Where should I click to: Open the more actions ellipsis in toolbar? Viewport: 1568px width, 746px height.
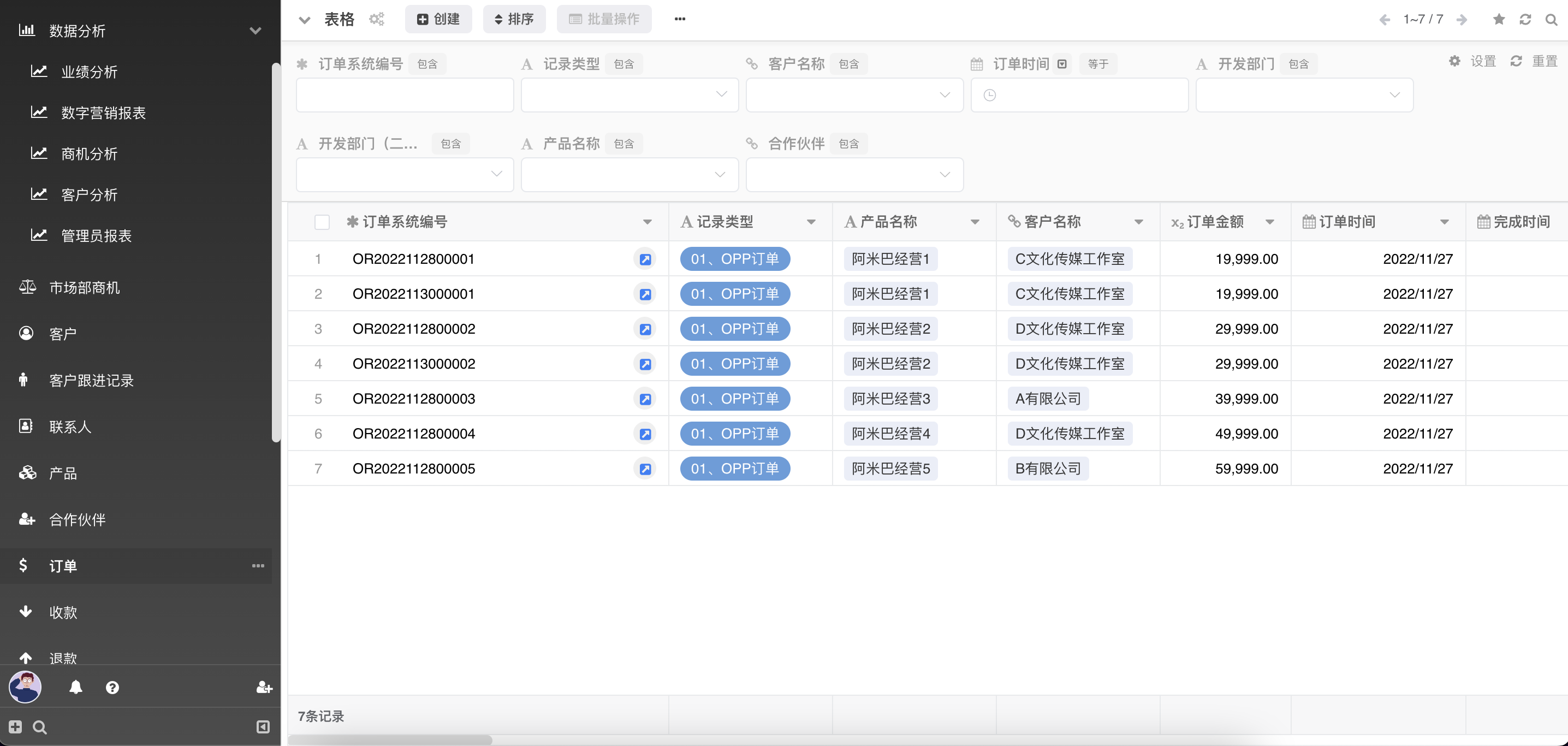[x=680, y=19]
